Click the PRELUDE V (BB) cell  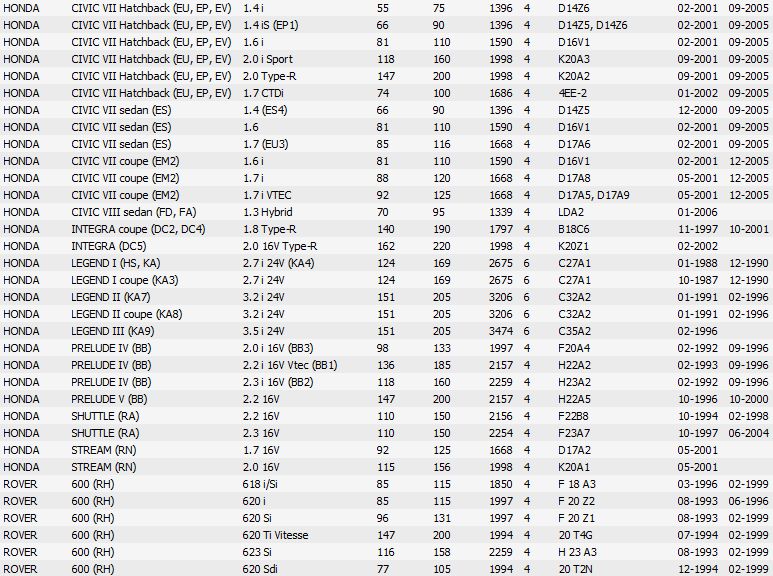click(109, 399)
